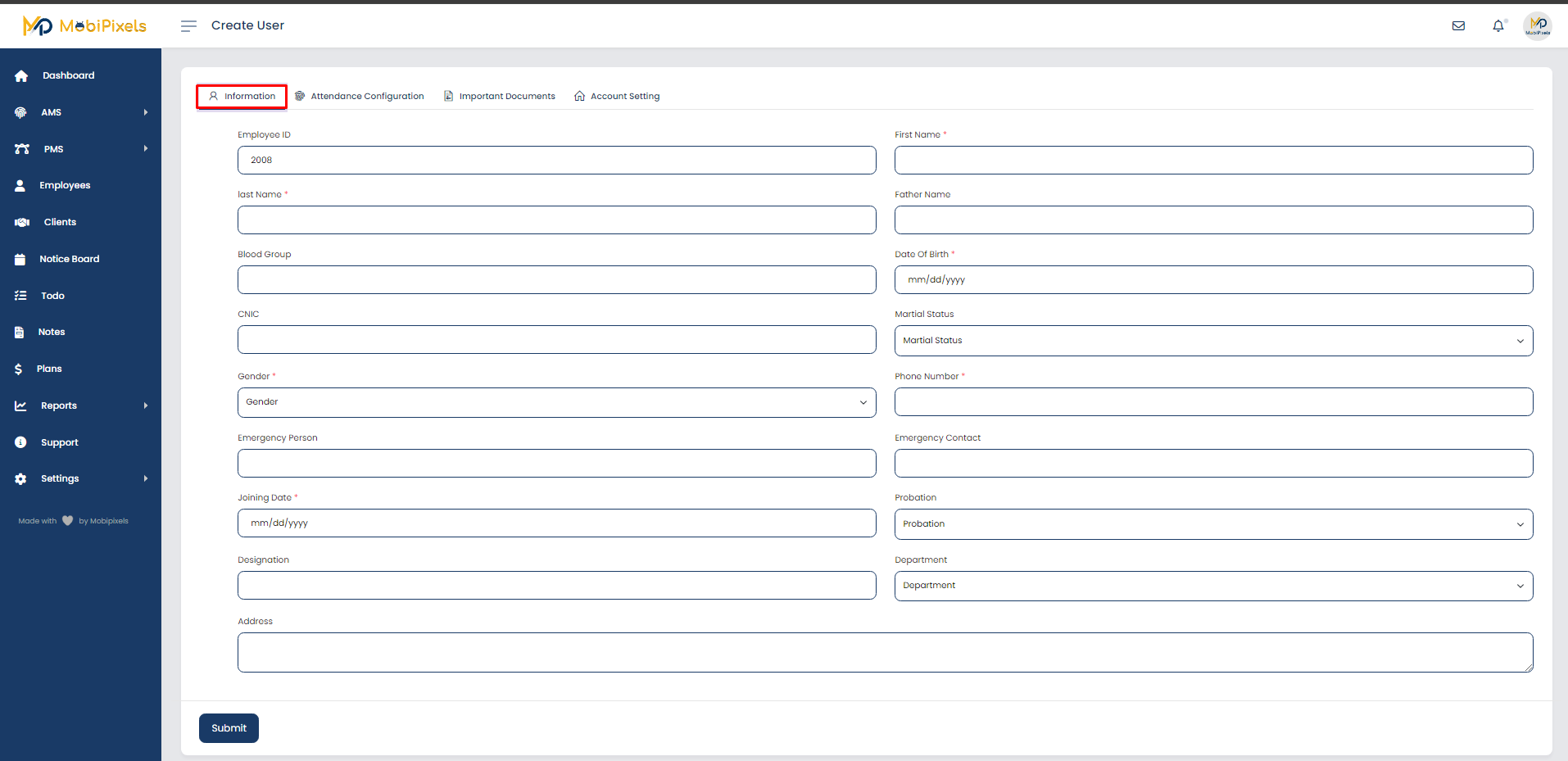Open the Gender dropdown
This screenshot has height=761, width=1568.
point(557,402)
